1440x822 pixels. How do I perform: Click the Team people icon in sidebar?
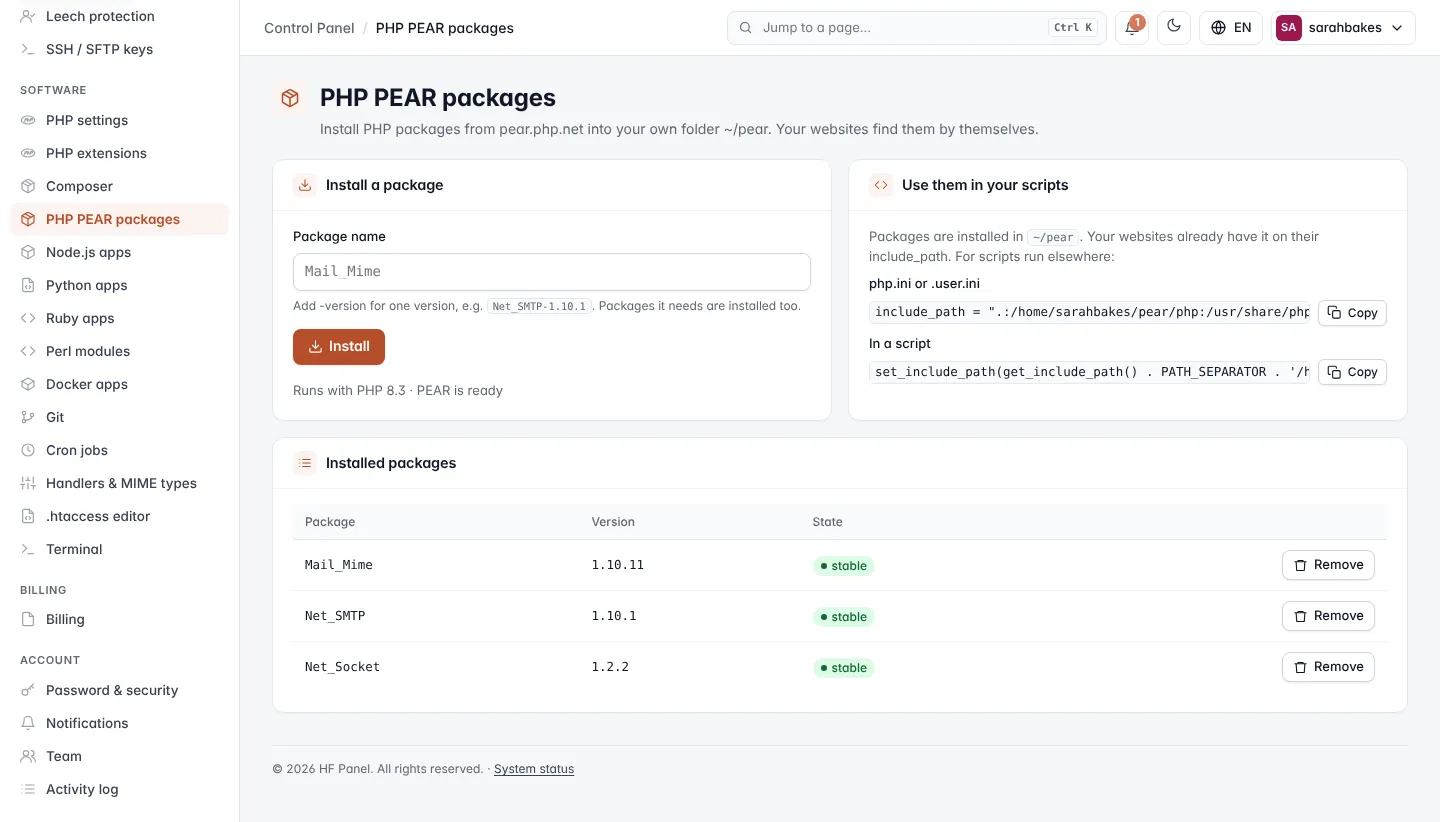[x=28, y=756]
